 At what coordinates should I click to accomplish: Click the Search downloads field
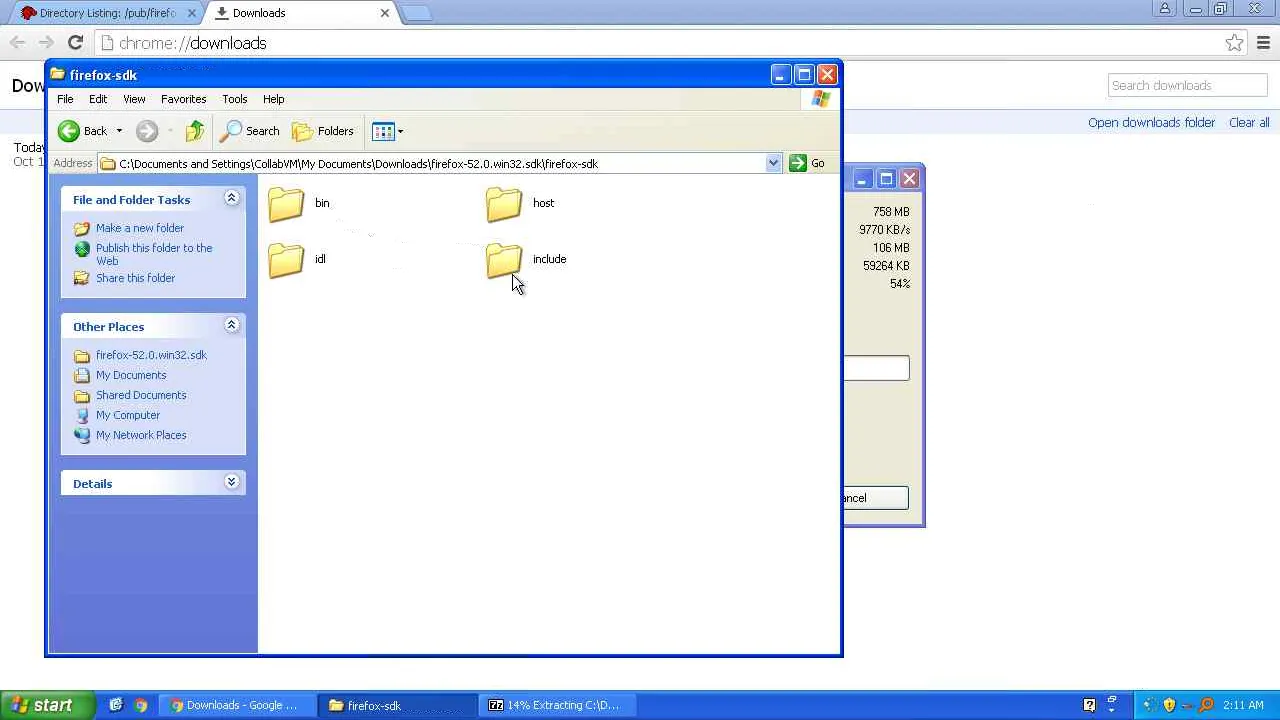[1188, 85]
